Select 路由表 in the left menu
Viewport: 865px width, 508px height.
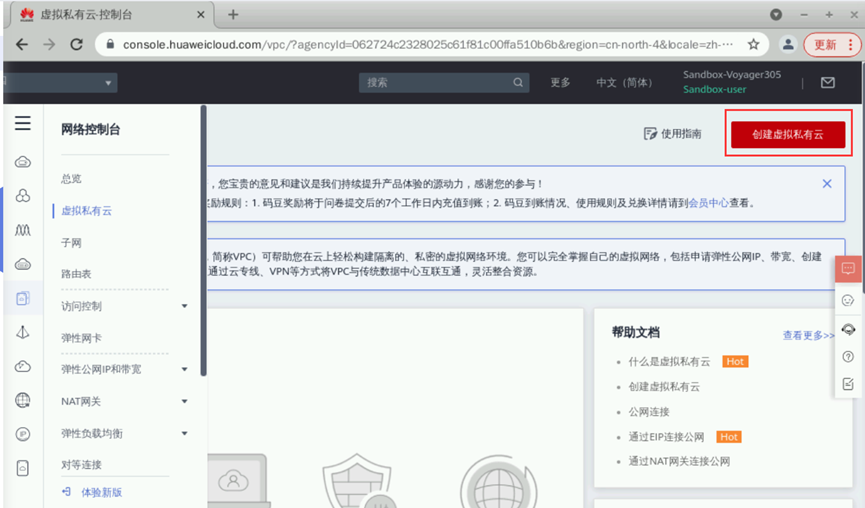(76, 274)
